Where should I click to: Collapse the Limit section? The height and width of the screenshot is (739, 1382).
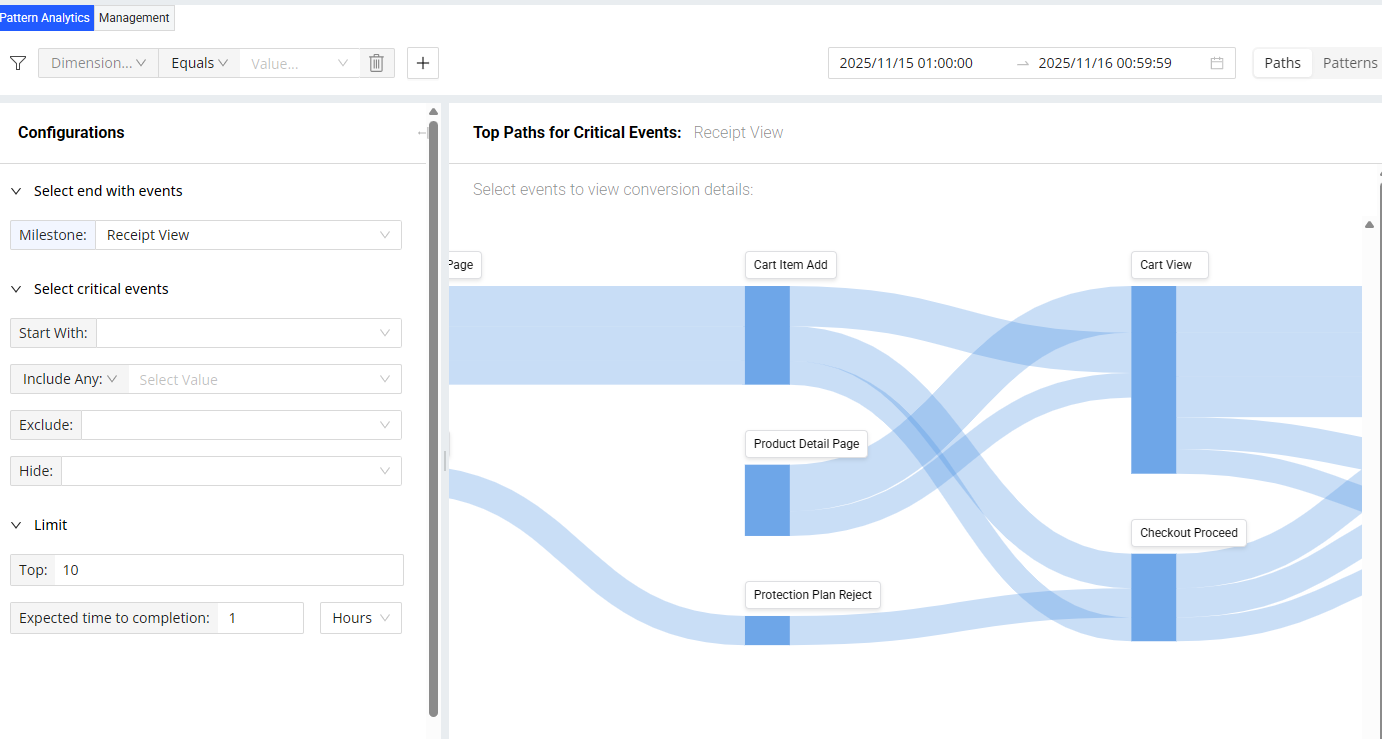[16, 525]
